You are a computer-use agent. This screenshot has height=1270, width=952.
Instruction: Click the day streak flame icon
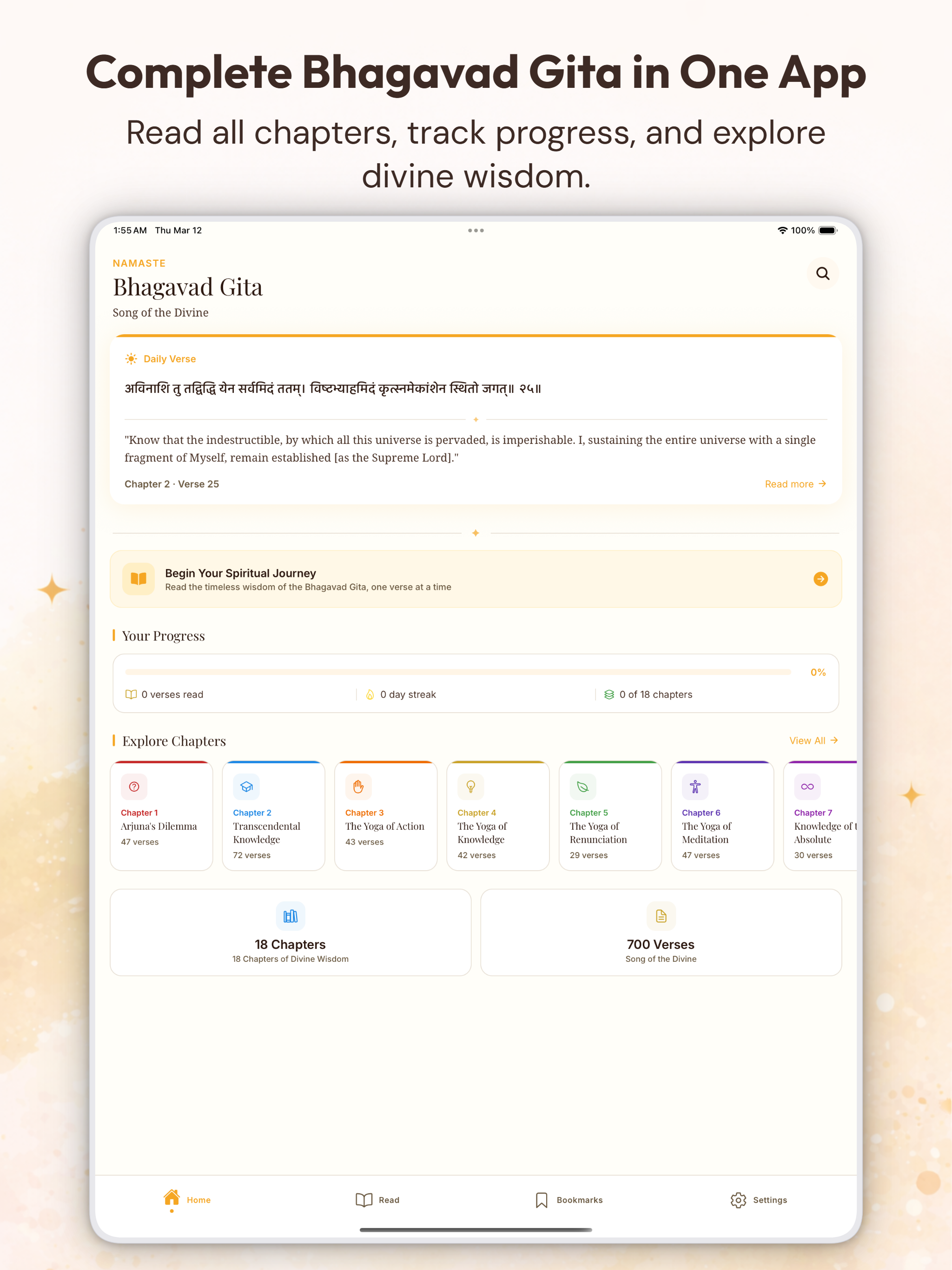(370, 694)
